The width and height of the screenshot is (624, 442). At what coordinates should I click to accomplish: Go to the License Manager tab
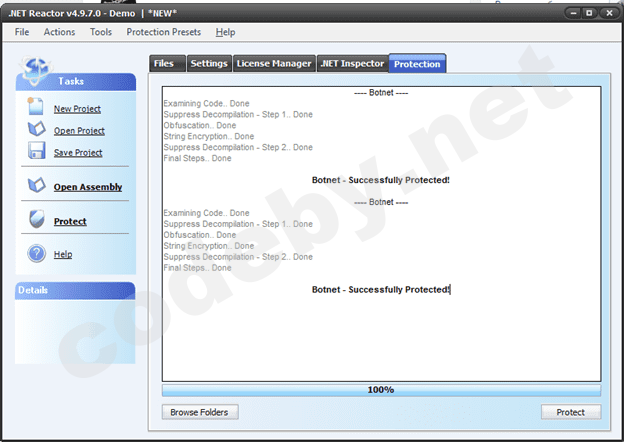click(x=273, y=63)
